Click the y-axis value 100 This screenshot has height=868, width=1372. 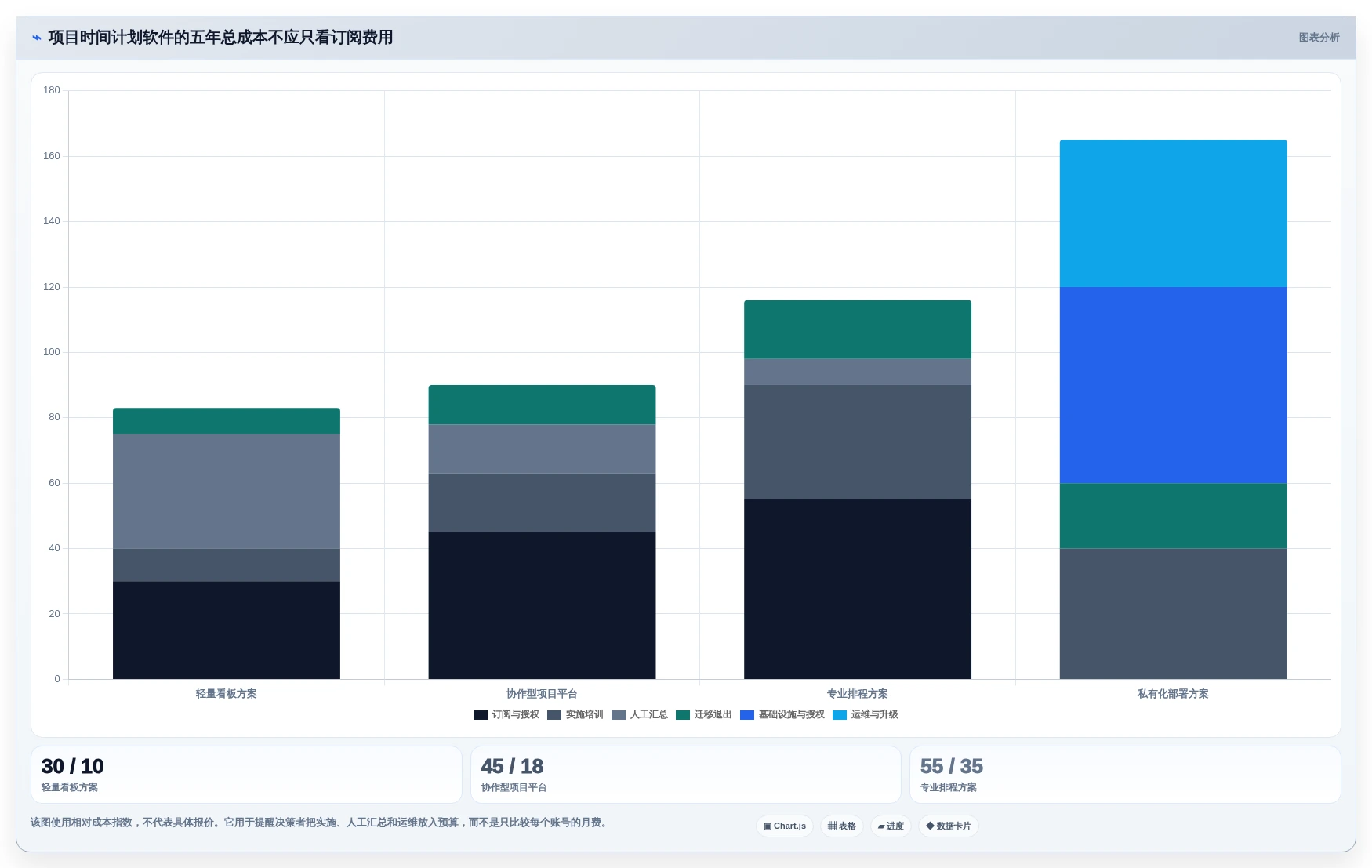click(x=52, y=352)
